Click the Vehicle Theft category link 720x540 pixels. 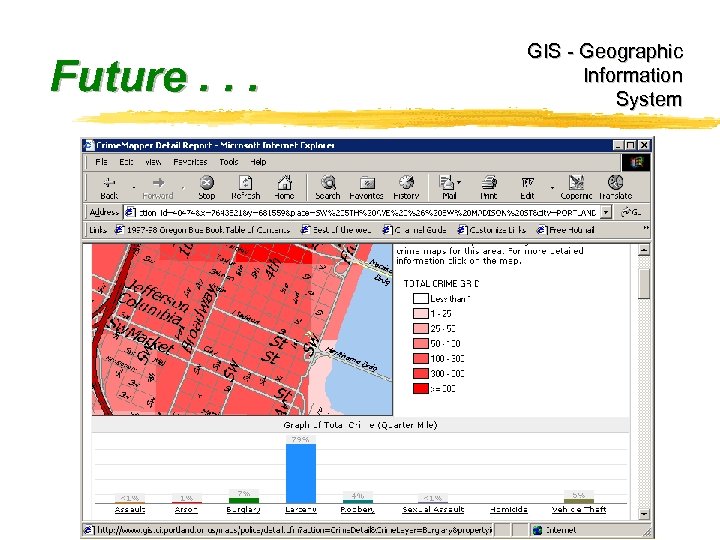579,509
